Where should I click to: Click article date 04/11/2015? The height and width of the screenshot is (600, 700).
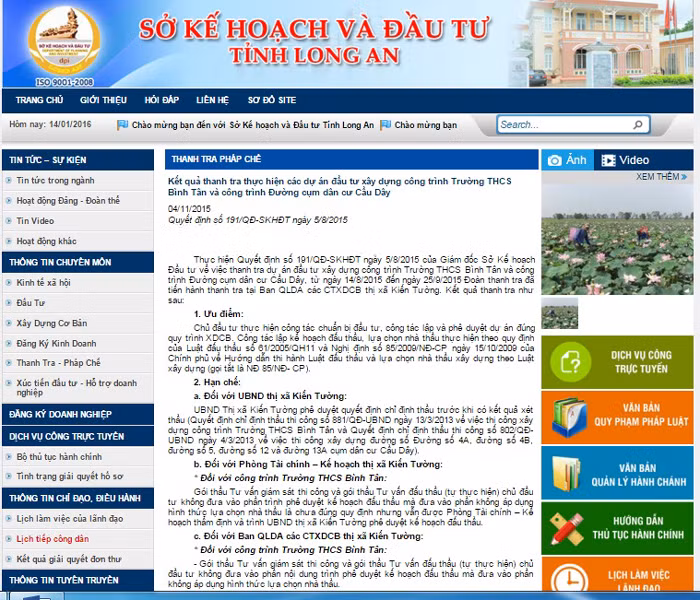click(x=189, y=208)
